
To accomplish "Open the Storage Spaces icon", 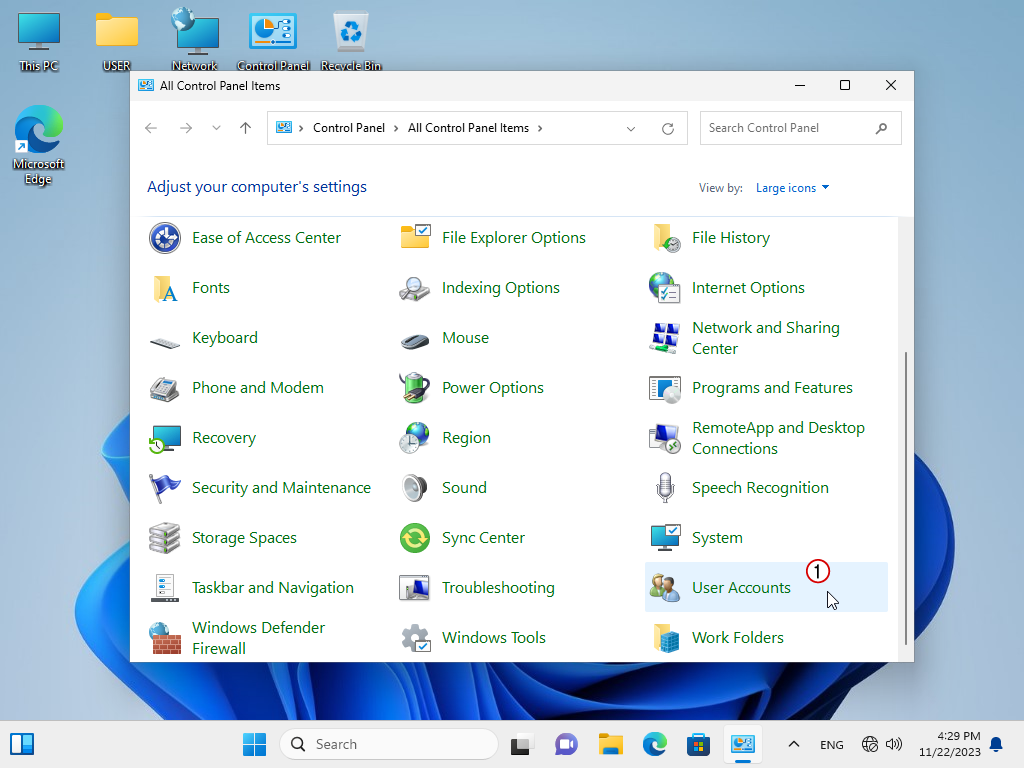I will point(165,538).
